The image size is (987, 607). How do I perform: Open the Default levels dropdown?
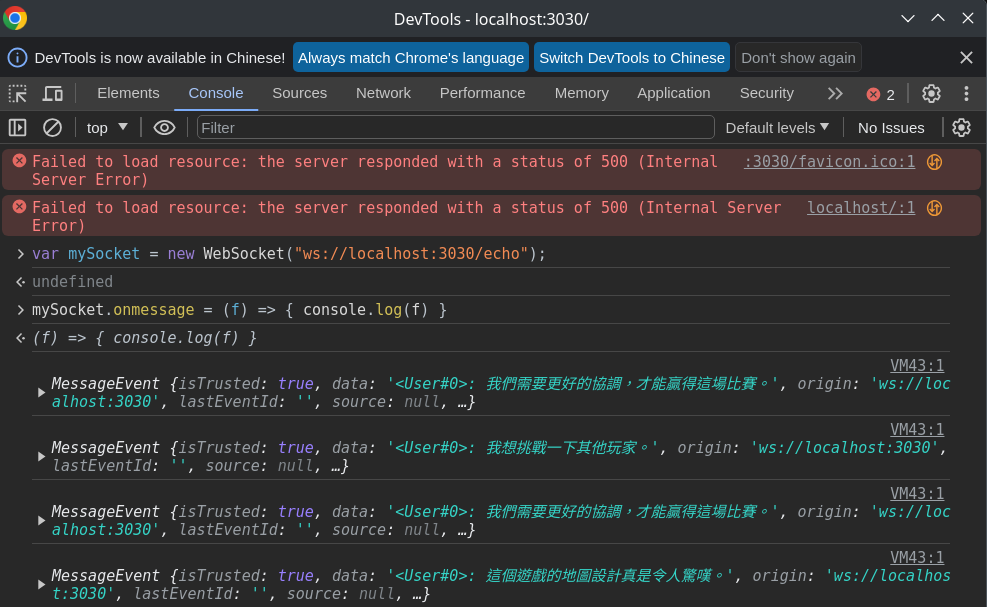777,128
